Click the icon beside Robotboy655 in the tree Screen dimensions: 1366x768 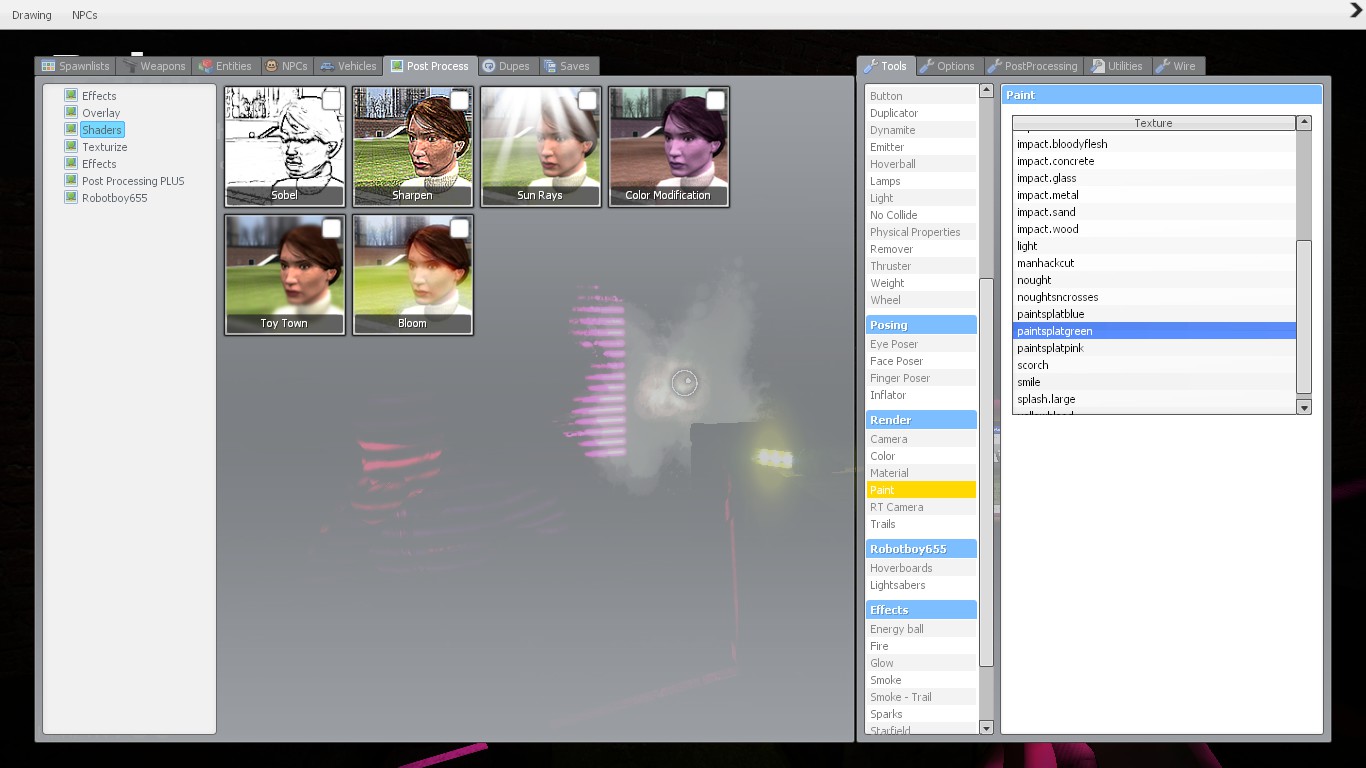71,197
